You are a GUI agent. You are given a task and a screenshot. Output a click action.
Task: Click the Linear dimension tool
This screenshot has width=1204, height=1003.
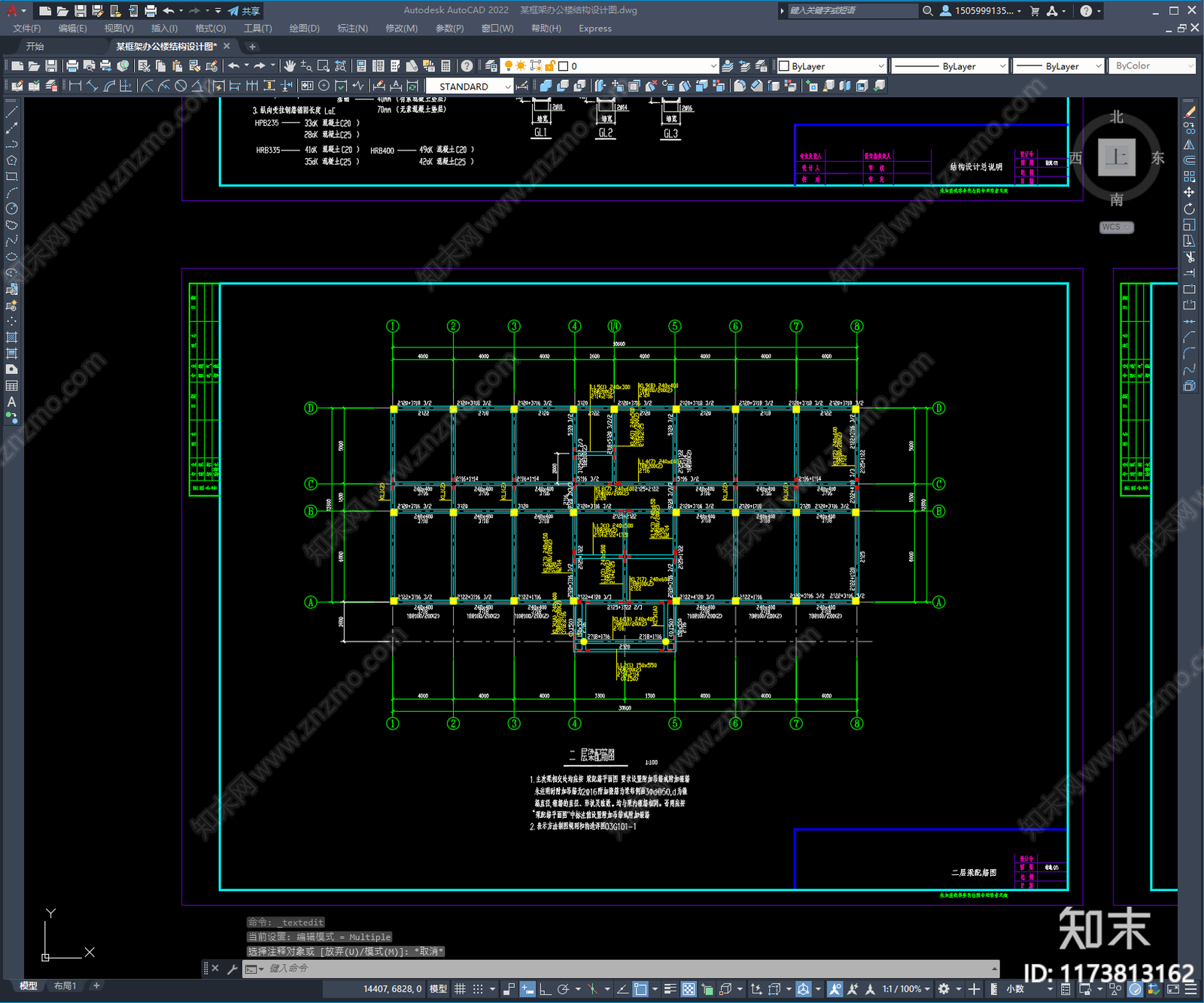point(75,86)
